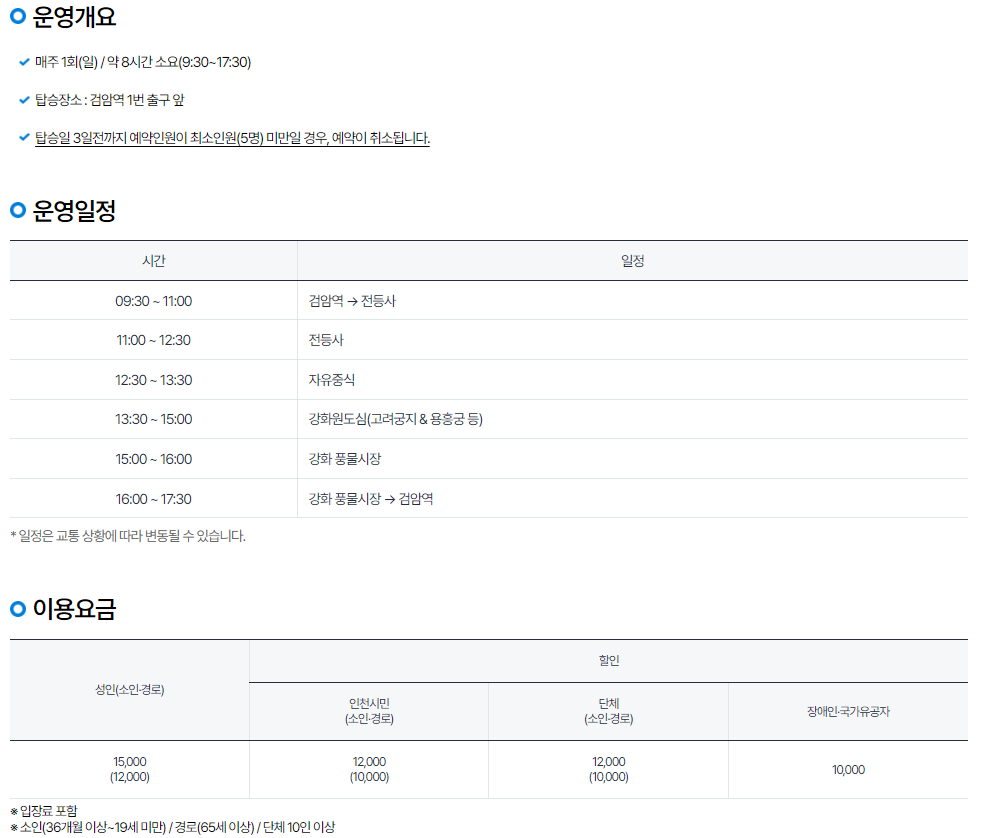Select the 자유중식 schedule cell

633,380
